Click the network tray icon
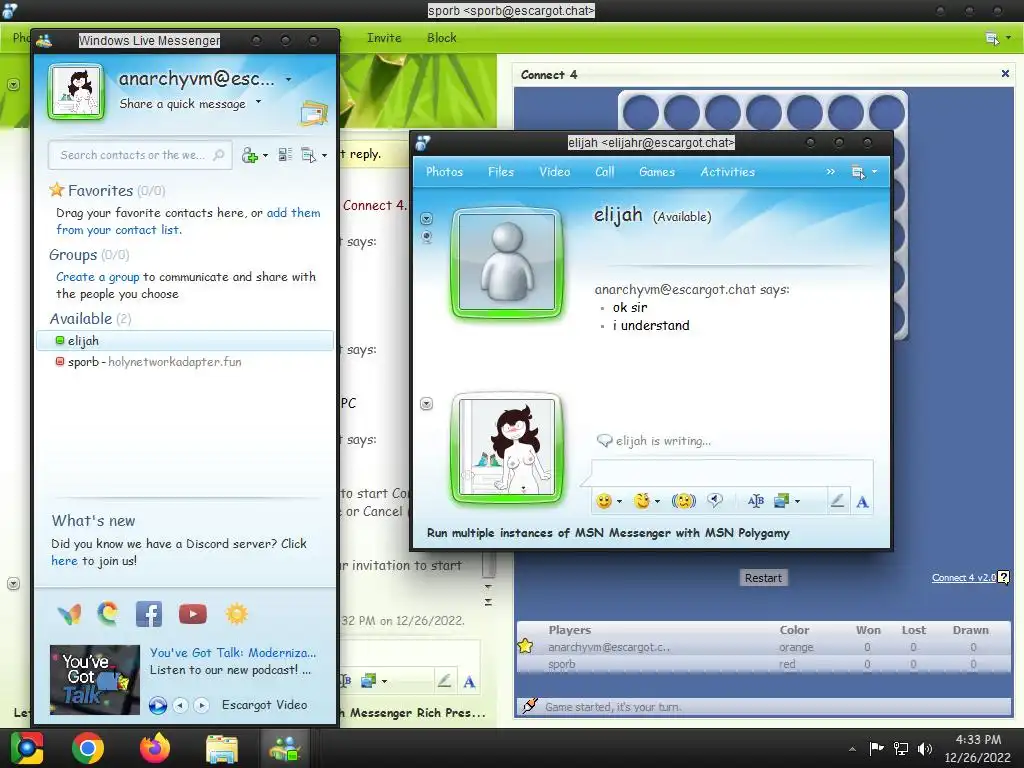The width and height of the screenshot is (1024, 768). pos(901,748)
